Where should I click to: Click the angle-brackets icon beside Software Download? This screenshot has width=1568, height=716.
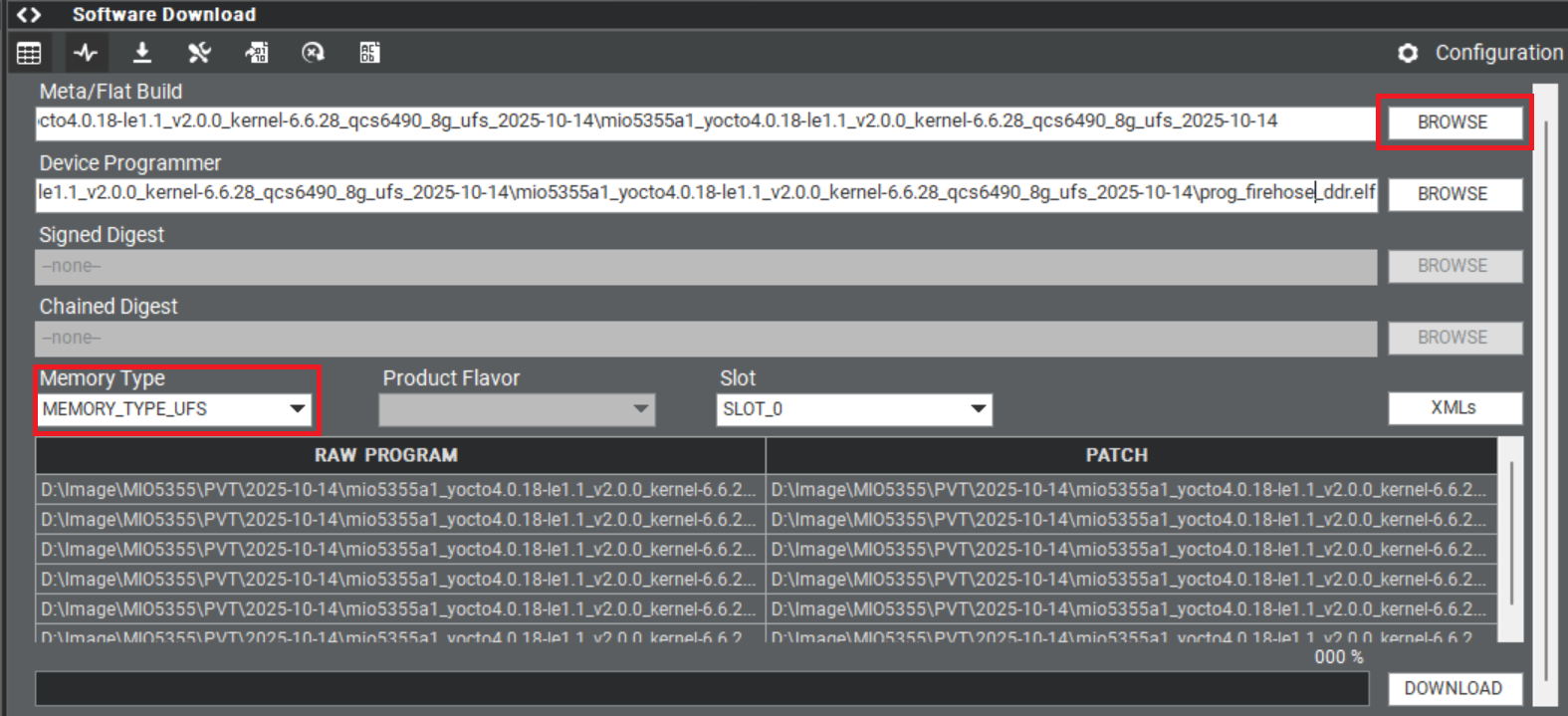29,15
